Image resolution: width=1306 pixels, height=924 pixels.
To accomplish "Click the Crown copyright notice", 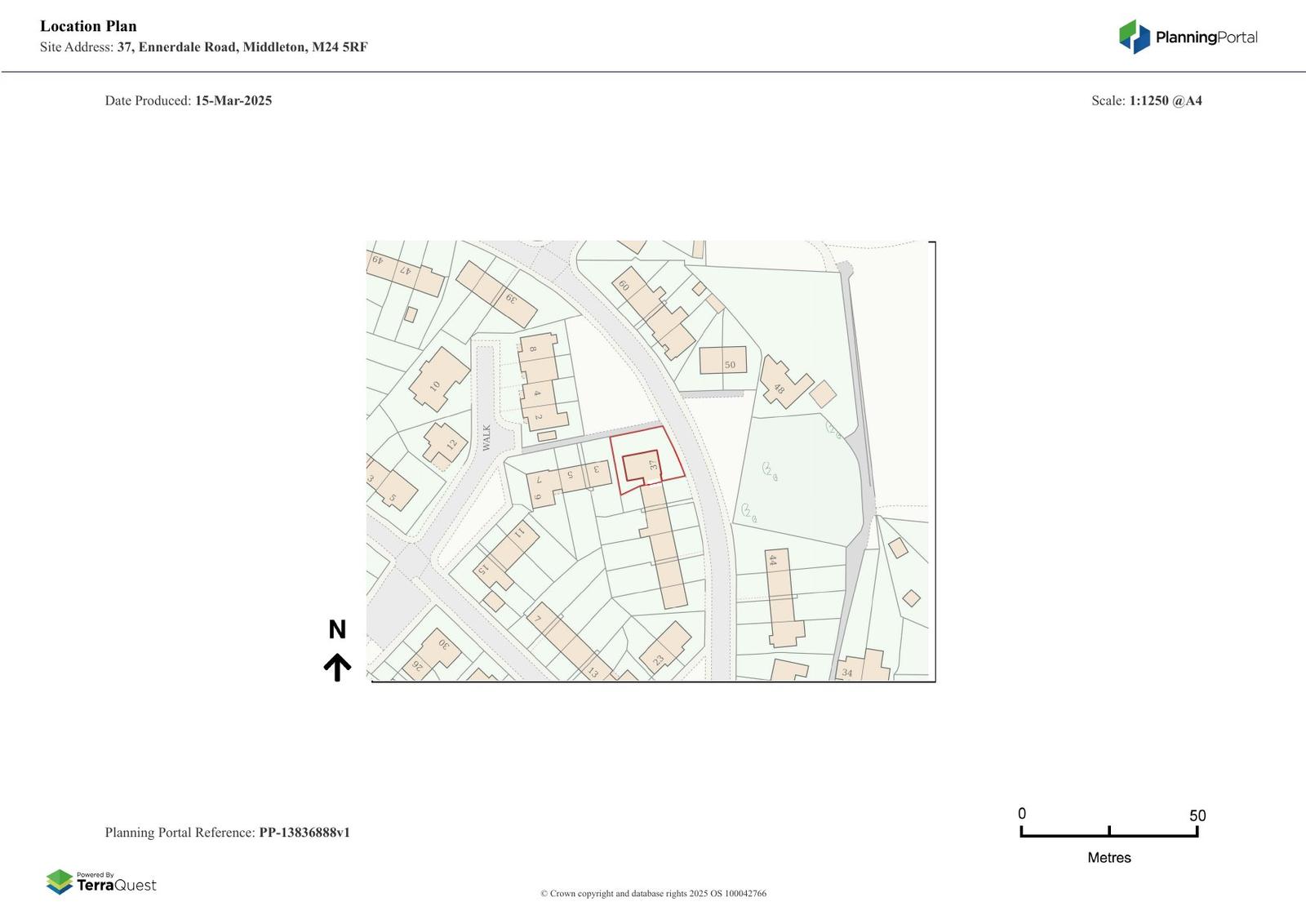I will pos(653,894).
